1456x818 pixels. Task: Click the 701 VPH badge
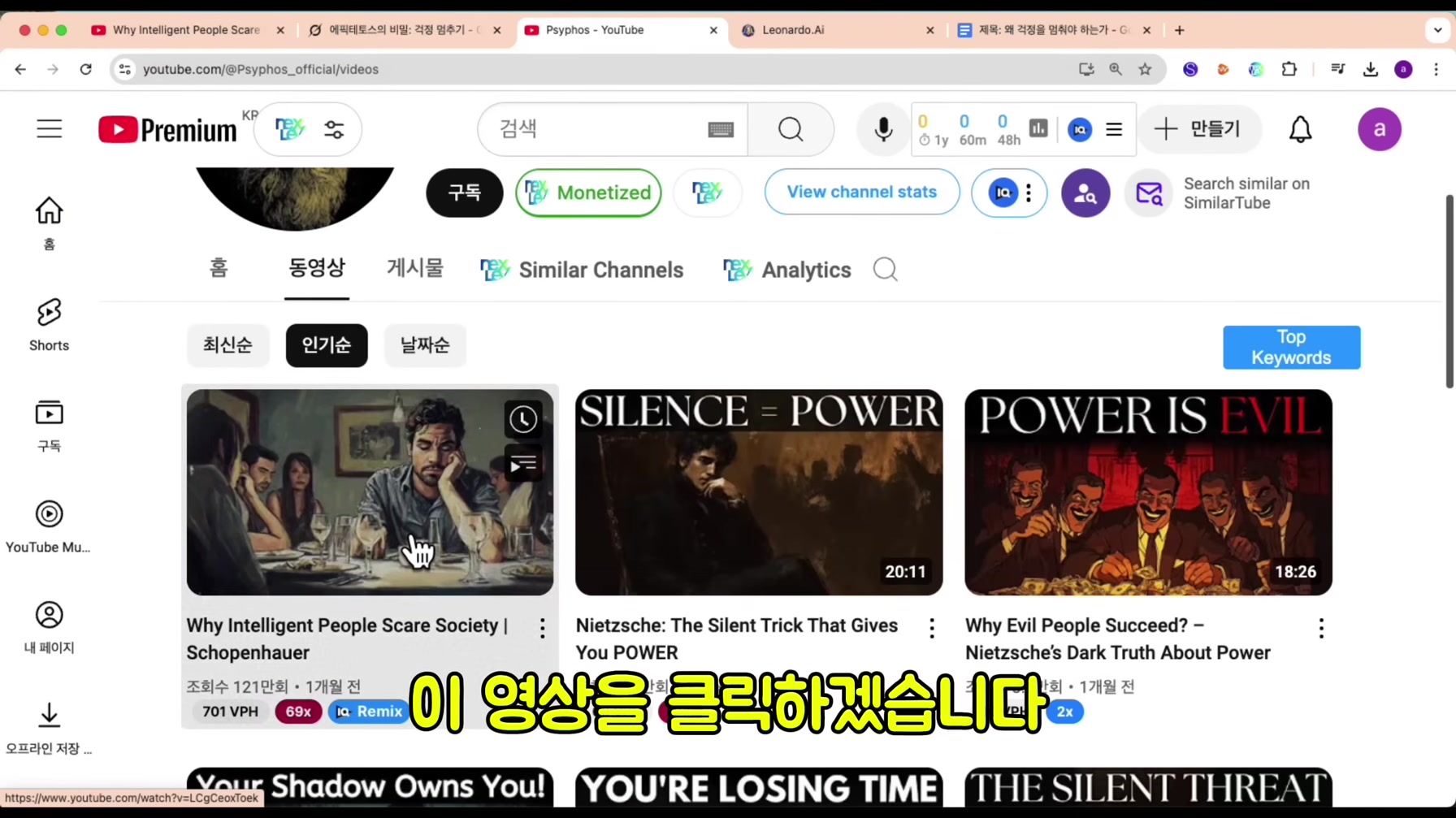click(230, 712)
